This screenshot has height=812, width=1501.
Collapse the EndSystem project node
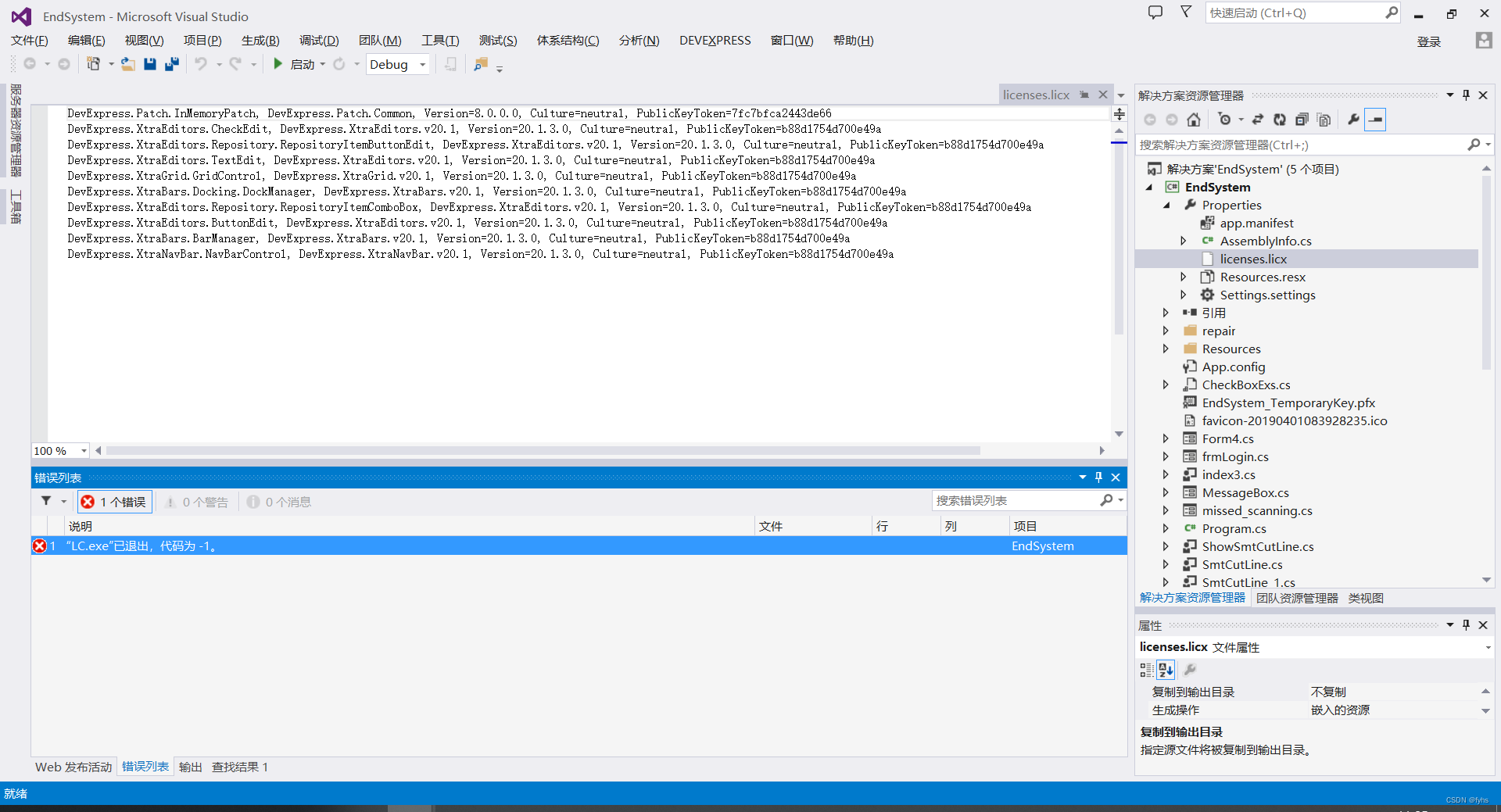tap(1149, 187)
